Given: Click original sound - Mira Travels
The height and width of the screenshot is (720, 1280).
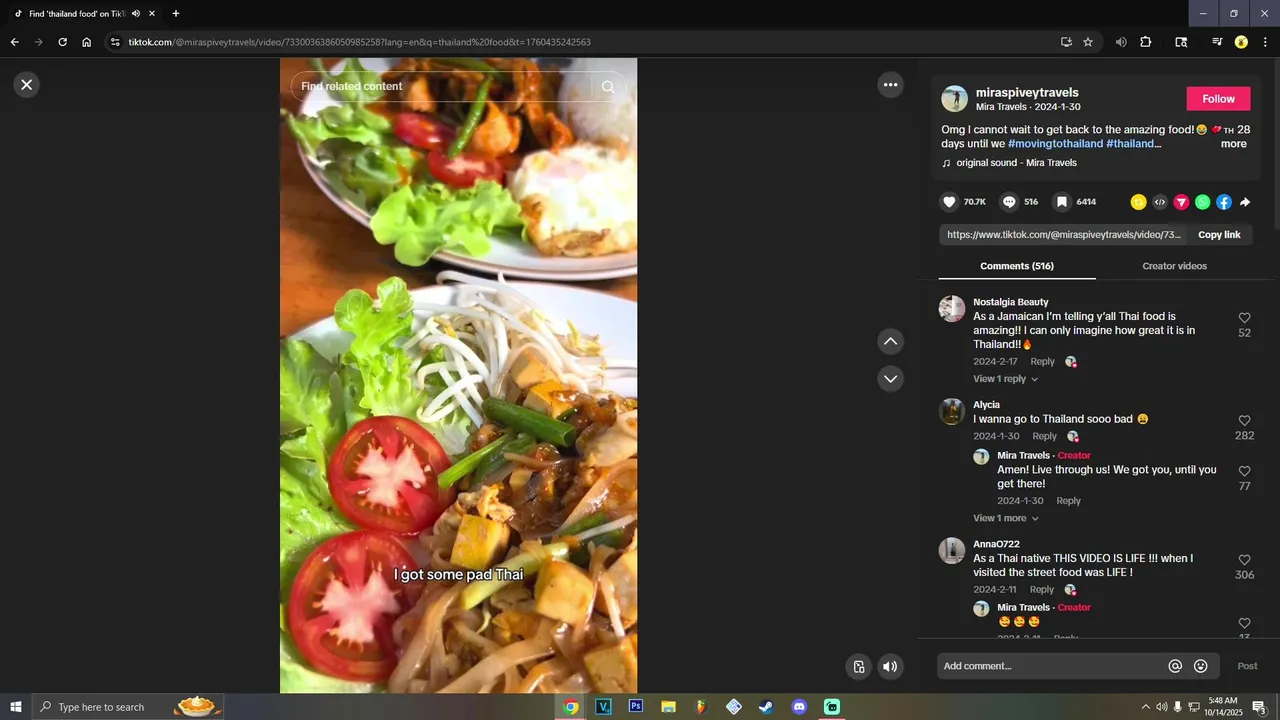Looking at the screenshot, I should tap(1016, 163).
